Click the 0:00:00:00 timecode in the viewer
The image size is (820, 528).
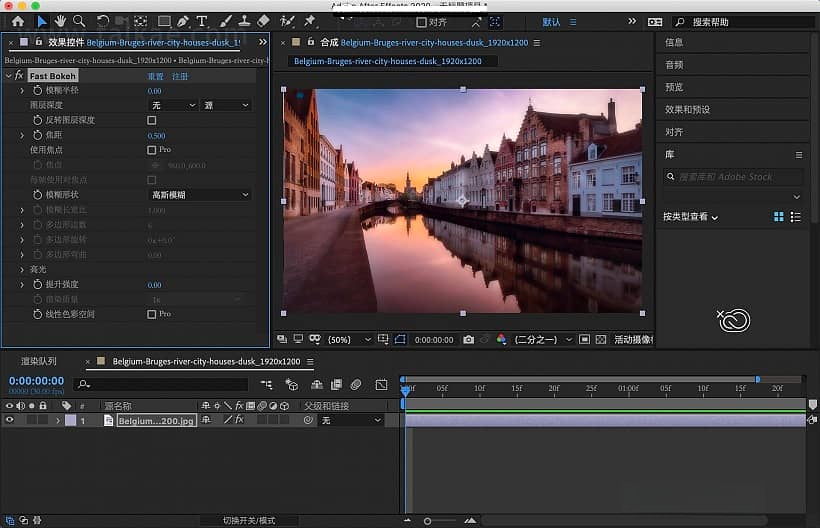434,340
